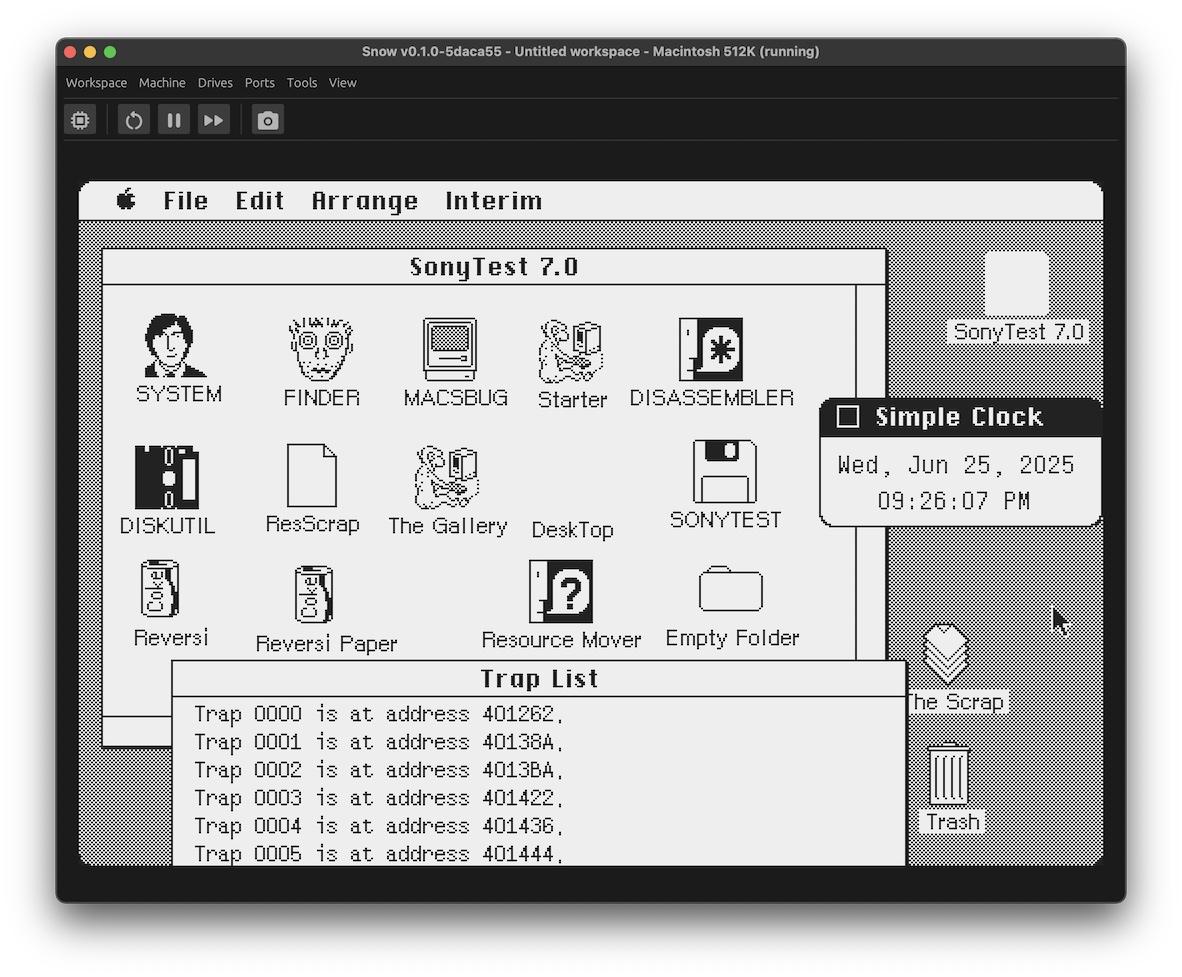Select the Empty Folder icon
This screenshot has width=1182, height=977.
point(730,588)
